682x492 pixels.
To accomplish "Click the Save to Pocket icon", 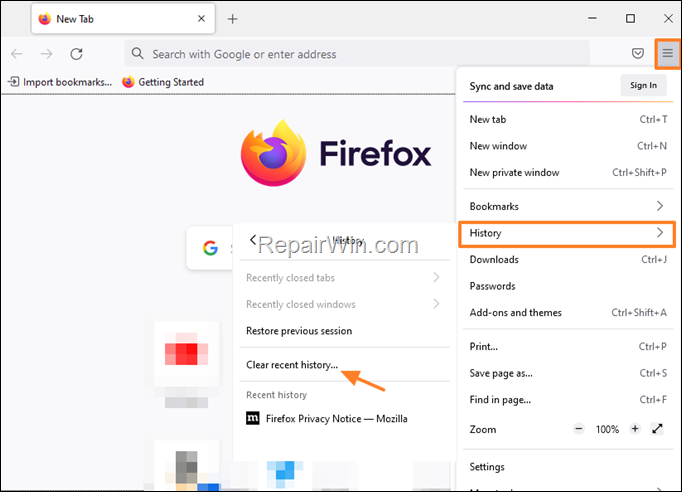I will pos(638,54).
